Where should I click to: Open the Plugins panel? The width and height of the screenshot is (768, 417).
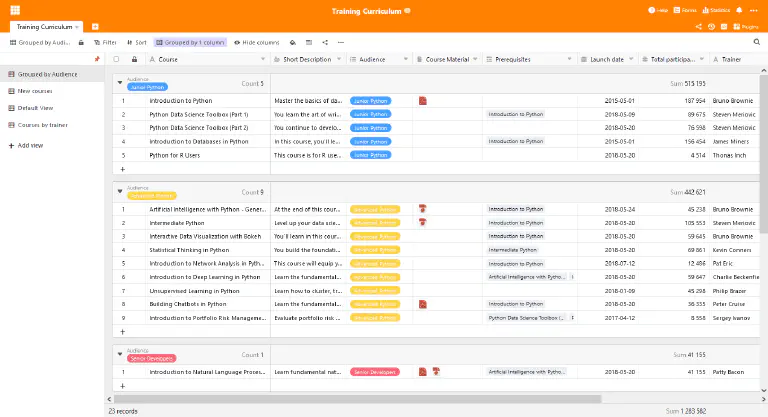(x=745, y=27)
